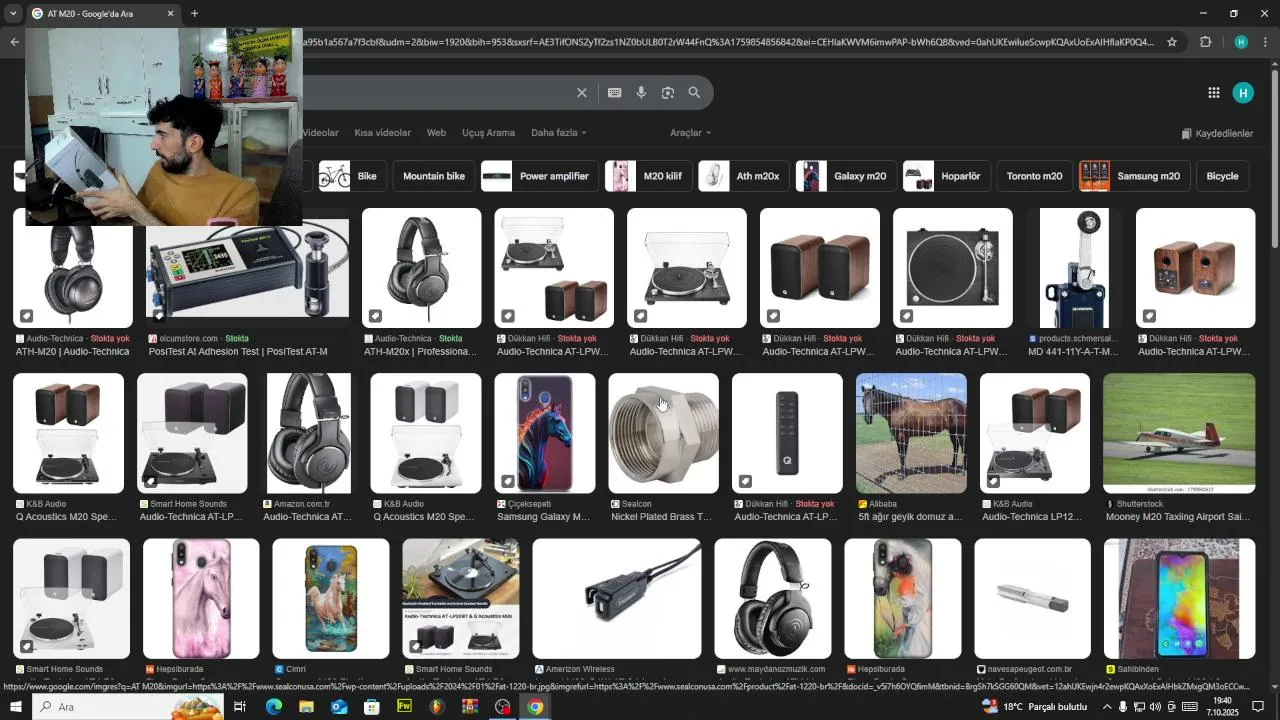The image size is (1280, 720).
Task: Show hidden system tray icons
Action: [x=1106, y=707]
